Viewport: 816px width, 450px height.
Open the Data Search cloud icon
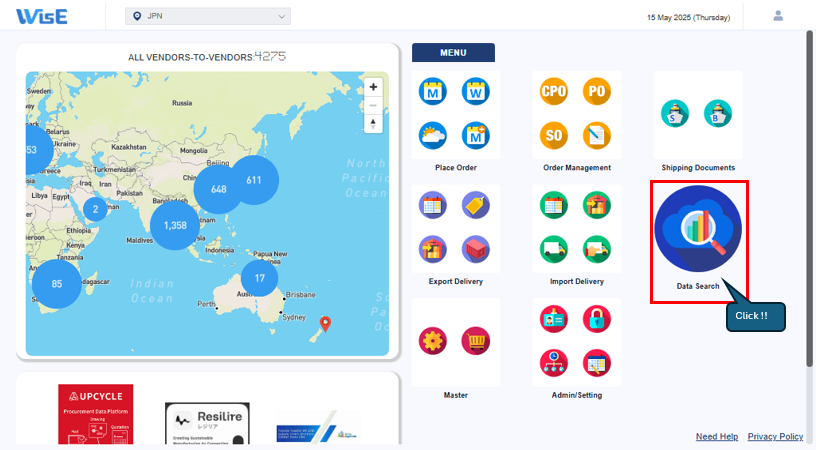pyautogui.click(x=697, y=228)
